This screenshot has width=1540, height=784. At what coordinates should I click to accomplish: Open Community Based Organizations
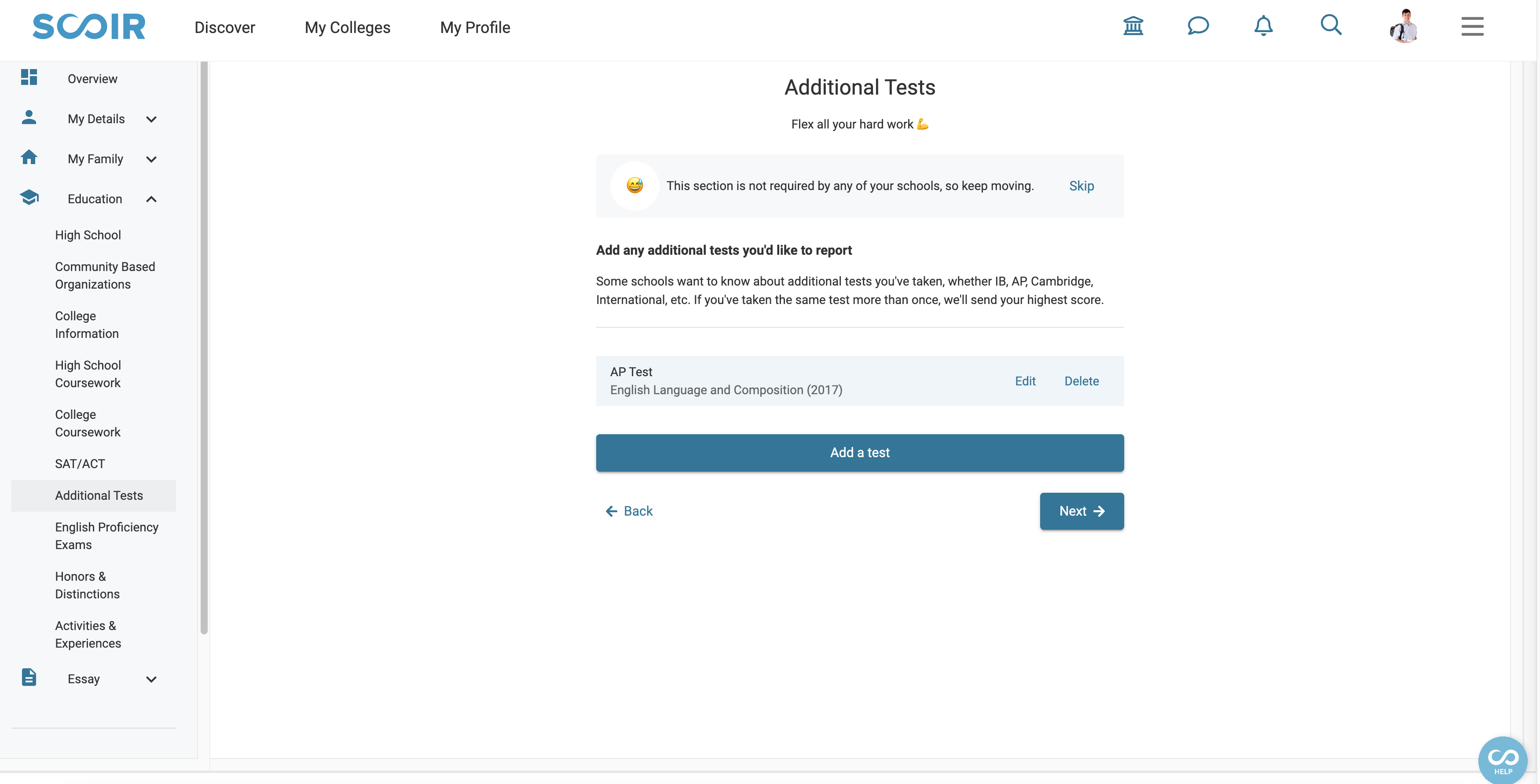click(105, 275)
